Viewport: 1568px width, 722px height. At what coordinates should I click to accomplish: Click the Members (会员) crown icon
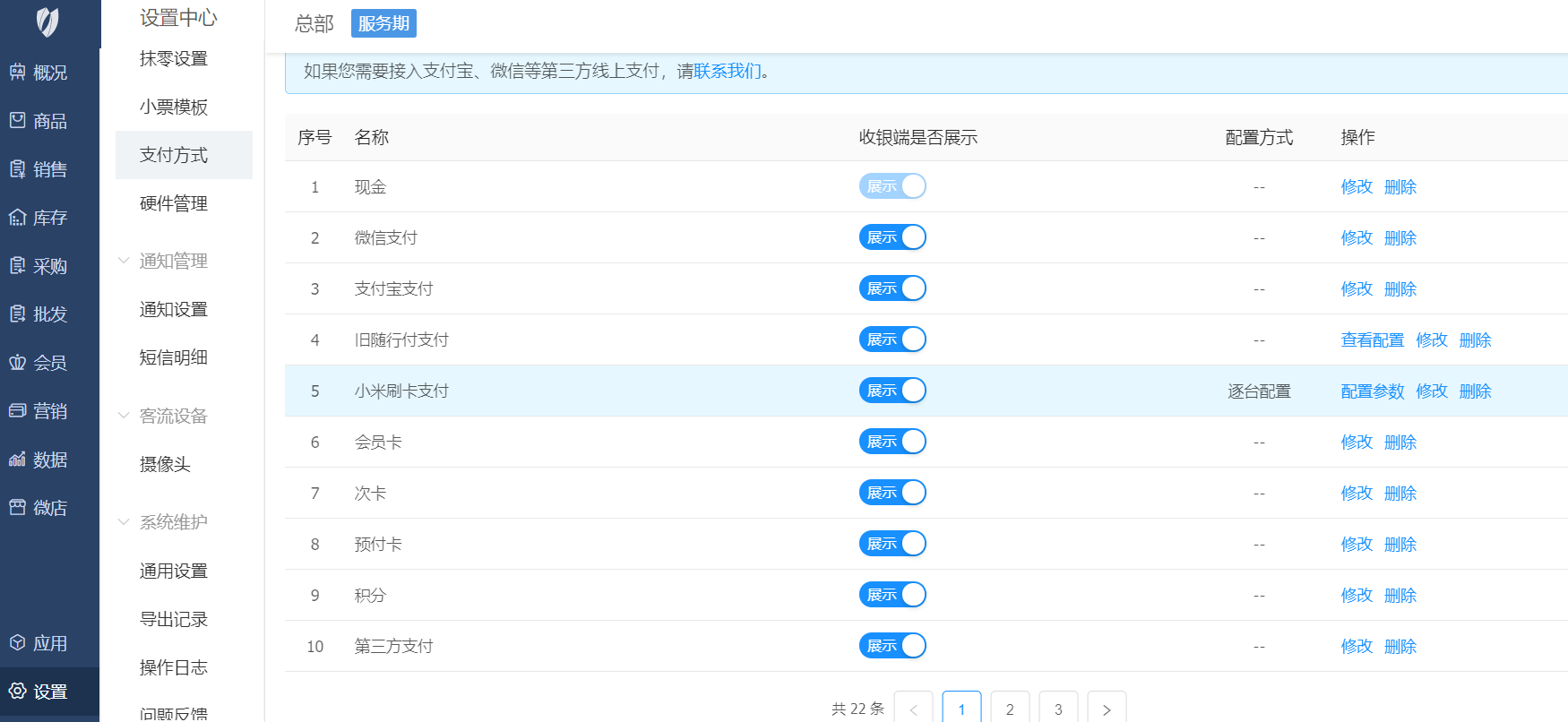tap(18, 363)
